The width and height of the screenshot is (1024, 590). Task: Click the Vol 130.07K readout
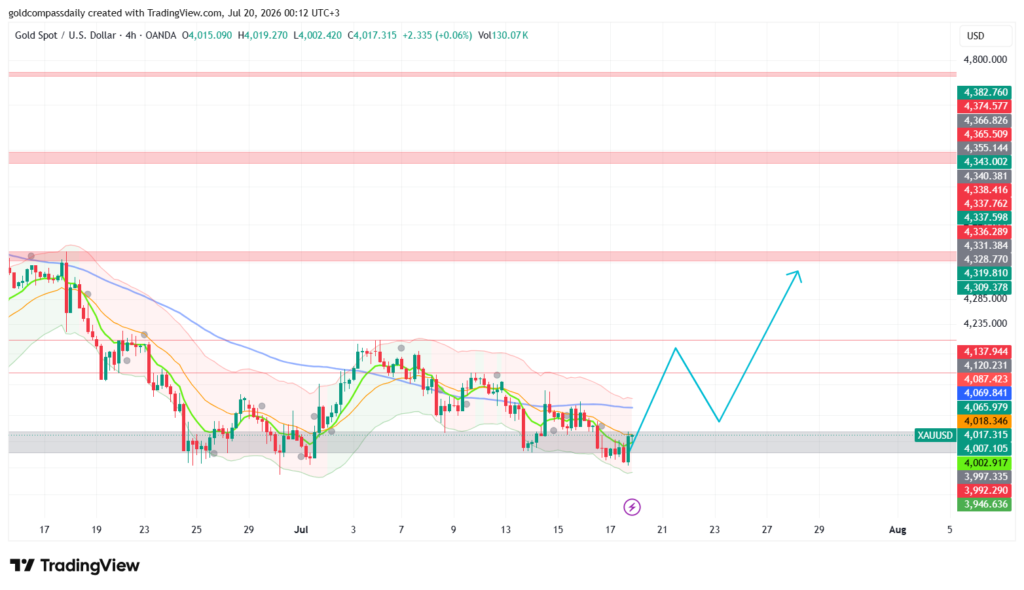[503, 35]
